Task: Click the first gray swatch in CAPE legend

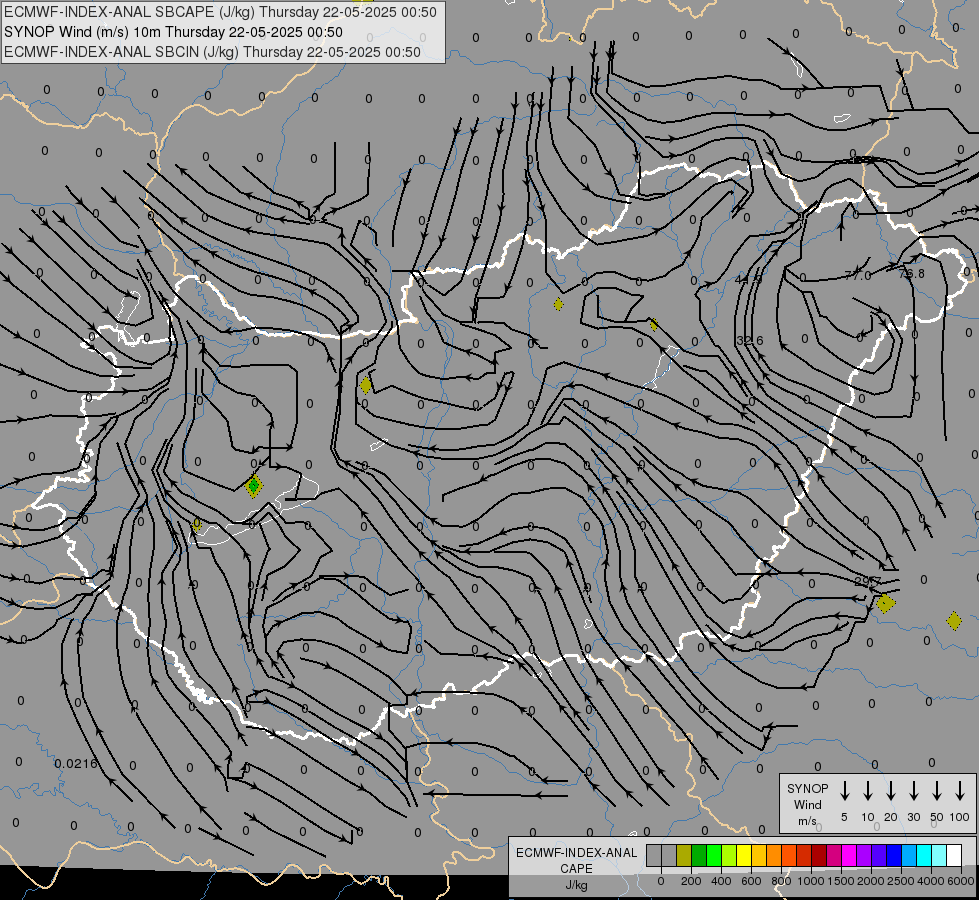Action: (654, 856)
